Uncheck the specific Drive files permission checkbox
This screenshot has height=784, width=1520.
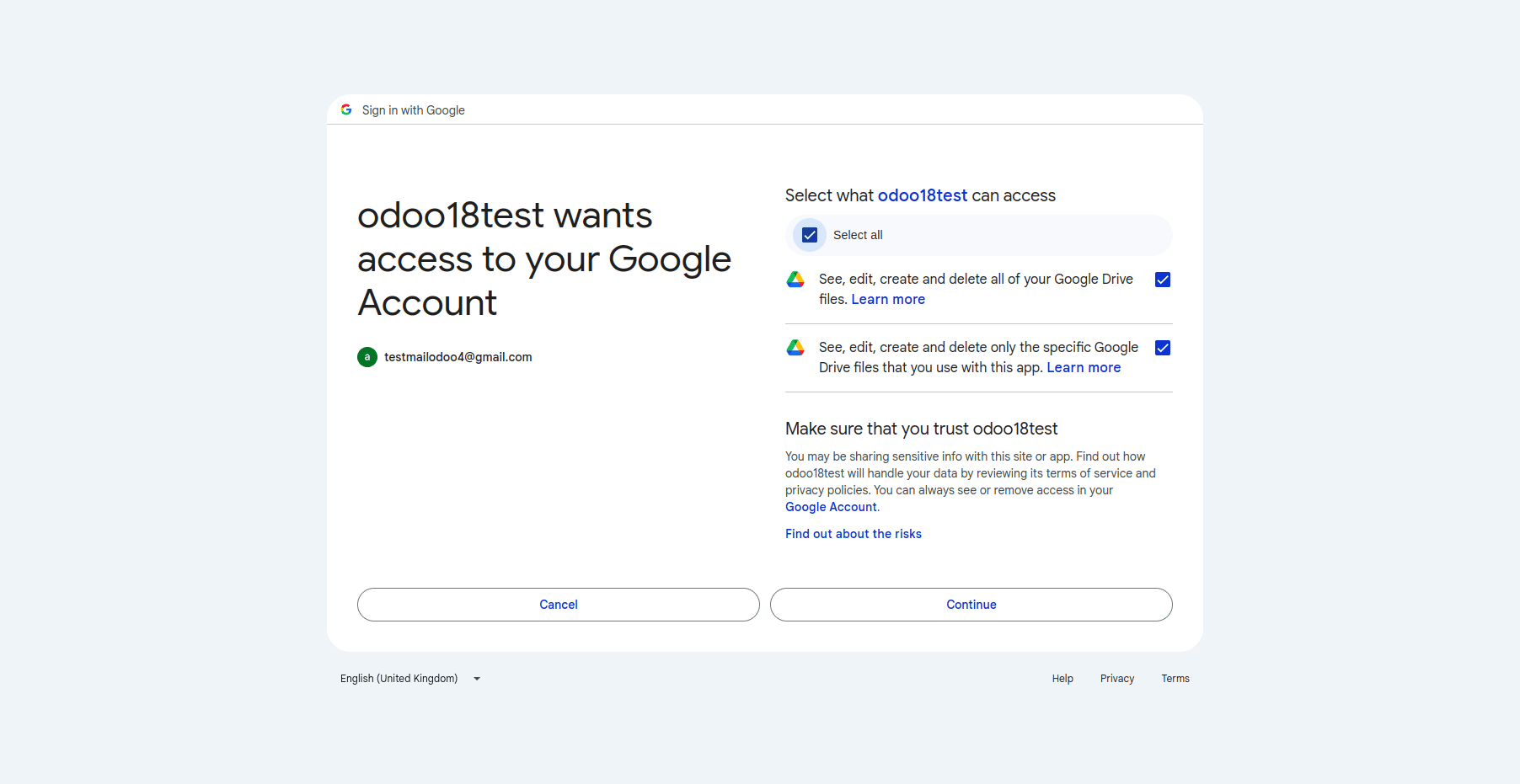coord(1163,348)
